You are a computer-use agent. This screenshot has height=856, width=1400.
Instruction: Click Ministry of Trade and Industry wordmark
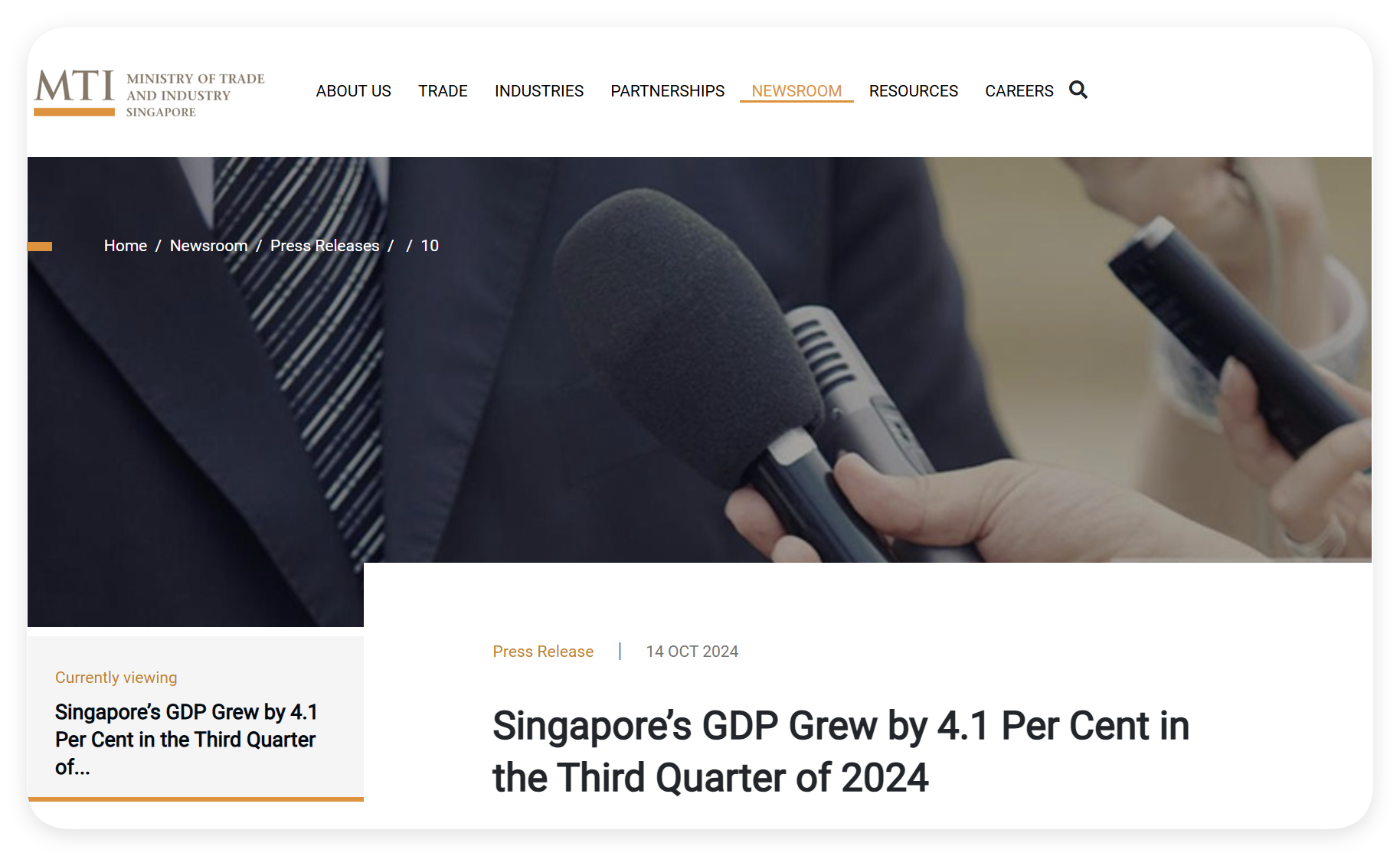195,95
